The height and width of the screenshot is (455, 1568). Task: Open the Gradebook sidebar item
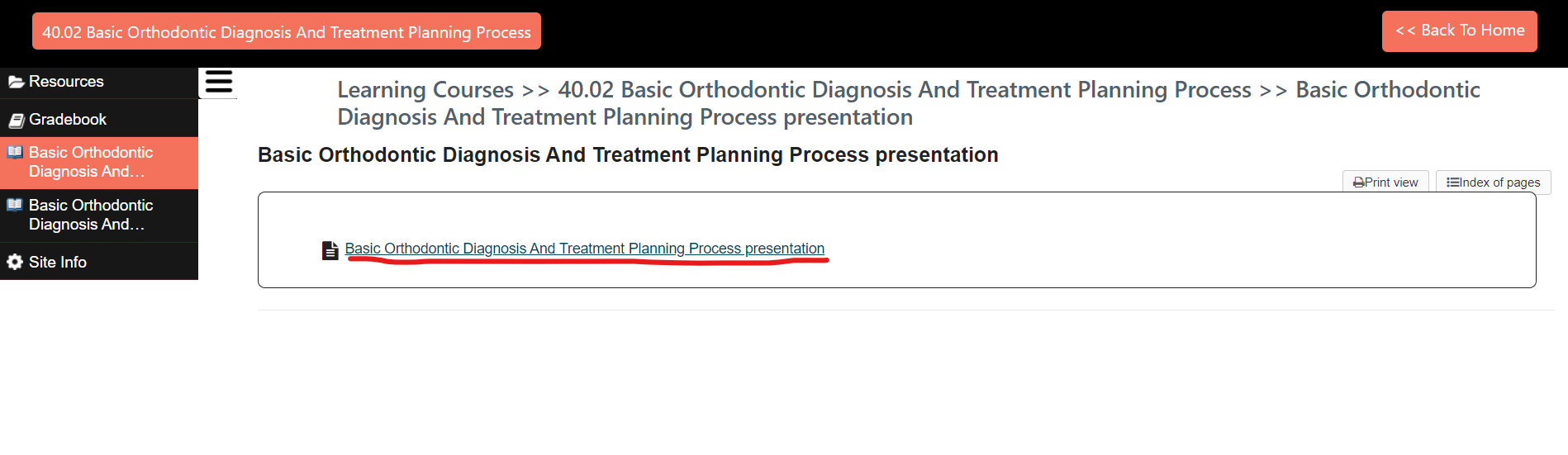68,120
